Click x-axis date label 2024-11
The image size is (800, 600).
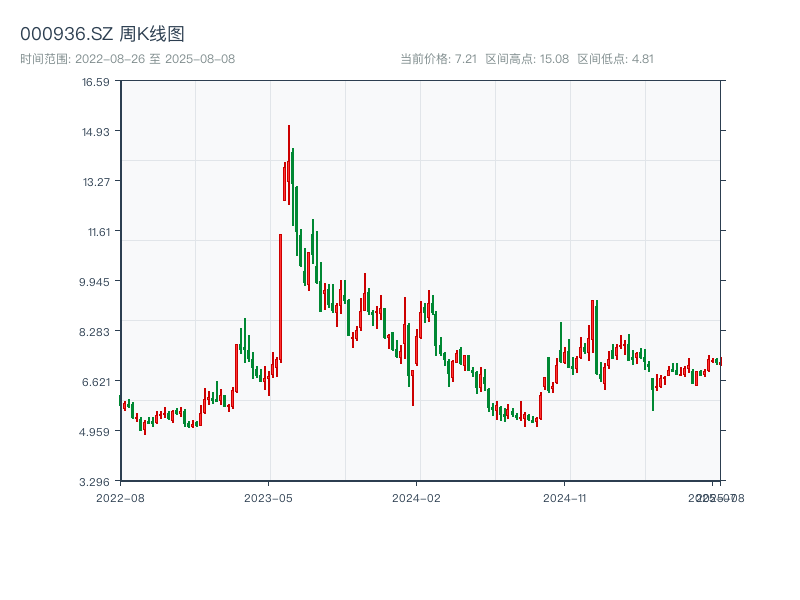564,498
